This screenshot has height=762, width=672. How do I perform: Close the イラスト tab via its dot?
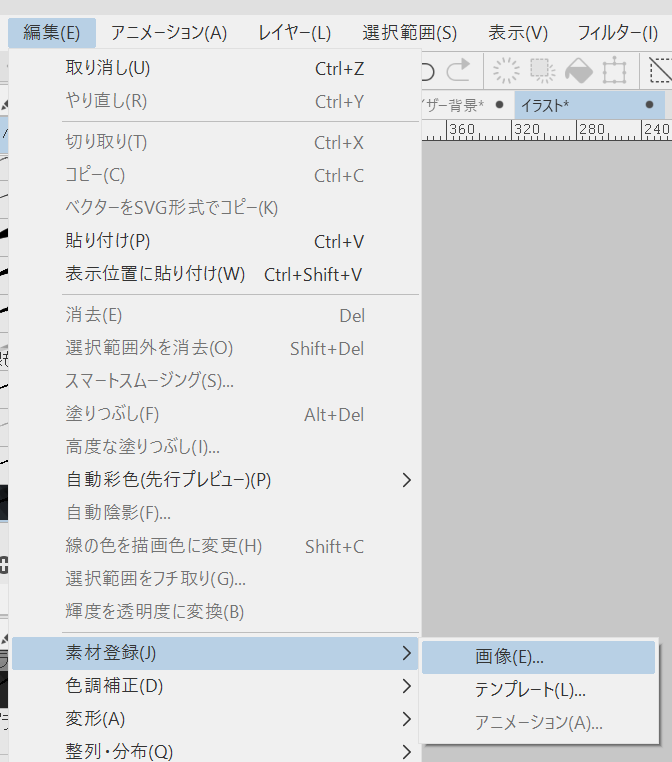[x=649, y=105]
